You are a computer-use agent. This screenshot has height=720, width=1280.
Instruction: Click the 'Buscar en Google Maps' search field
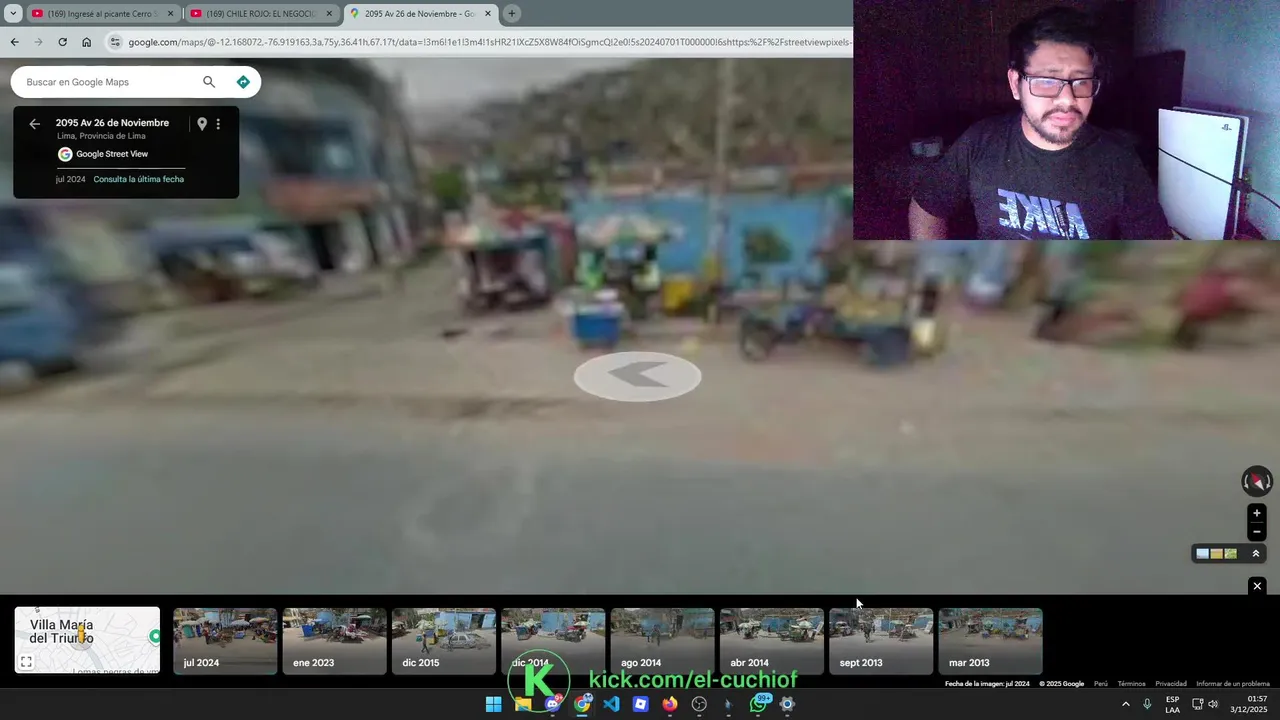[110, 82]
